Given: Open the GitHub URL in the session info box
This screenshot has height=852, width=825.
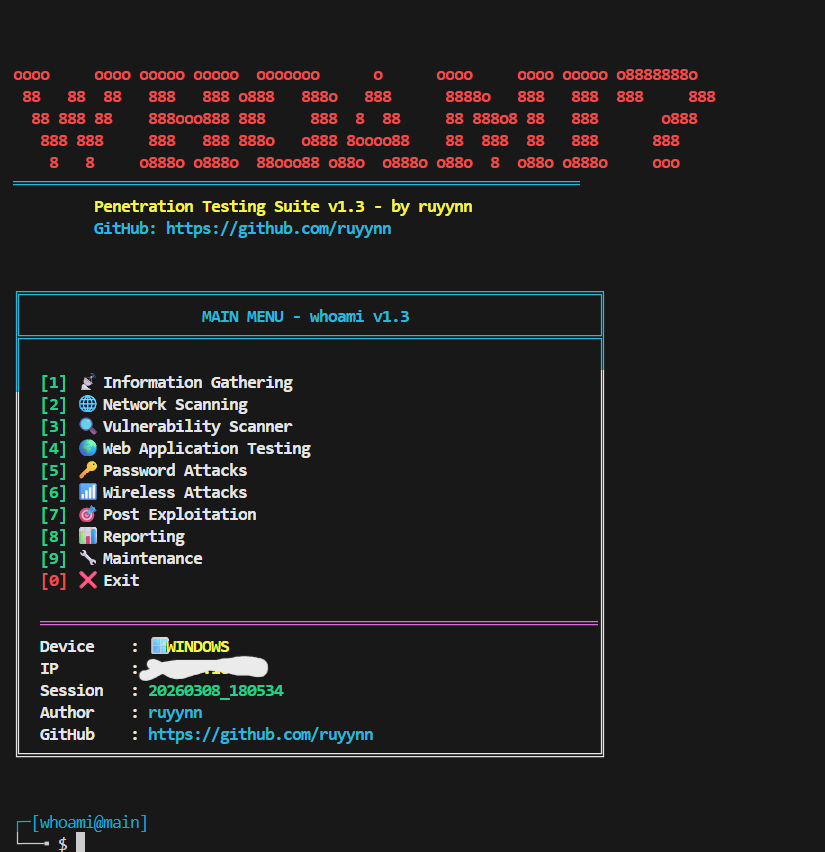Looking at the screenshot, I should click(x=260, y=735).
